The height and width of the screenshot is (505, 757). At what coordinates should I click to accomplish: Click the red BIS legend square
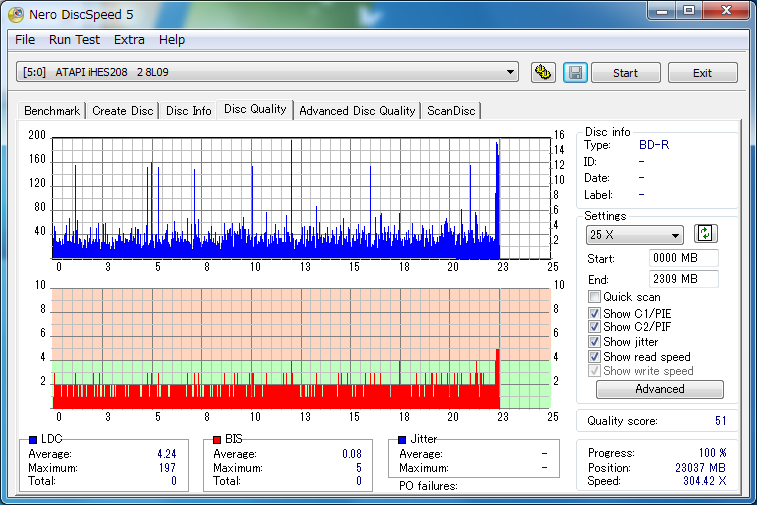click(217, 439)
